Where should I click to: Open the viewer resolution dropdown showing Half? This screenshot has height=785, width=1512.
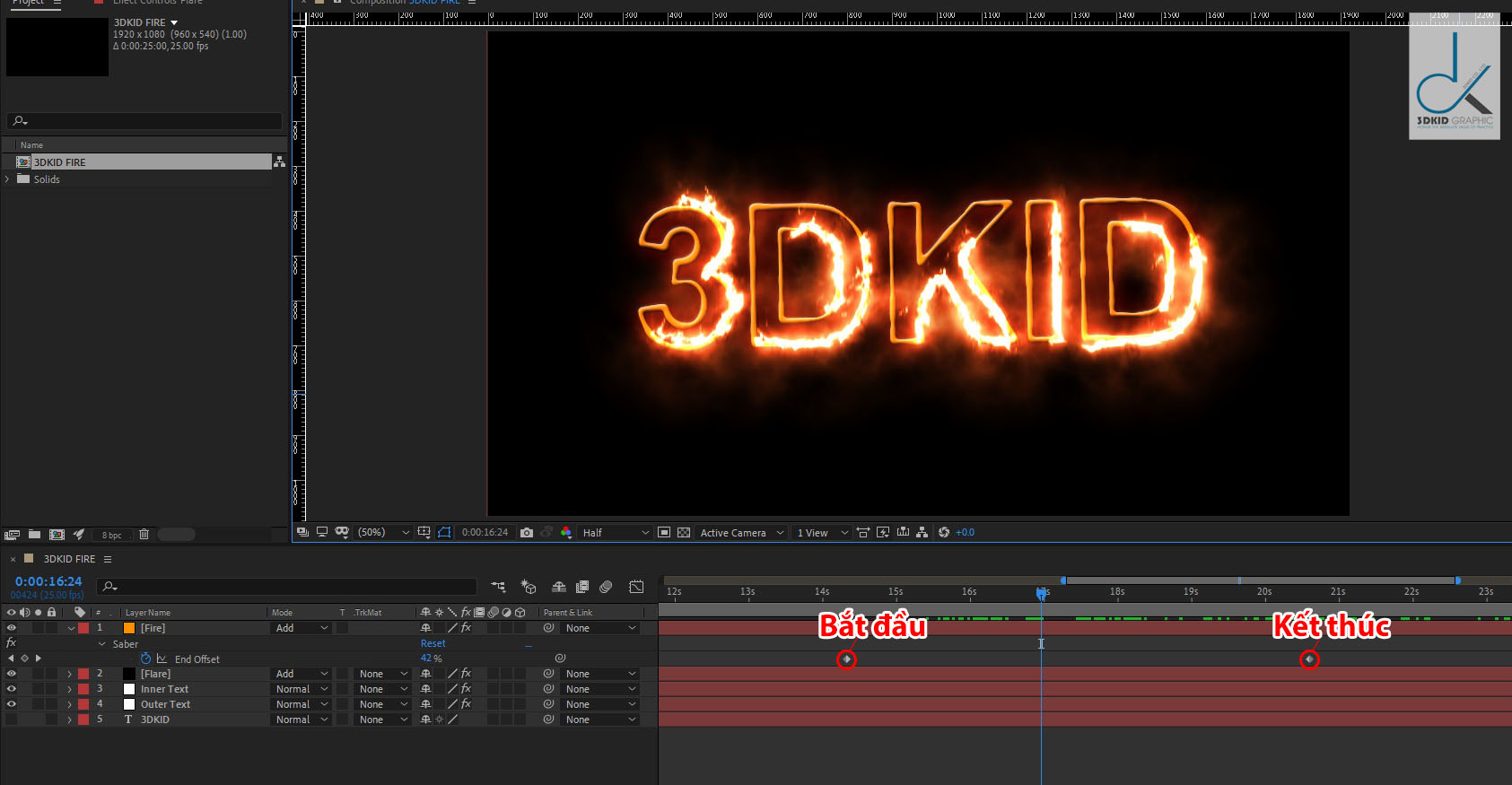(x=615, y=533)
